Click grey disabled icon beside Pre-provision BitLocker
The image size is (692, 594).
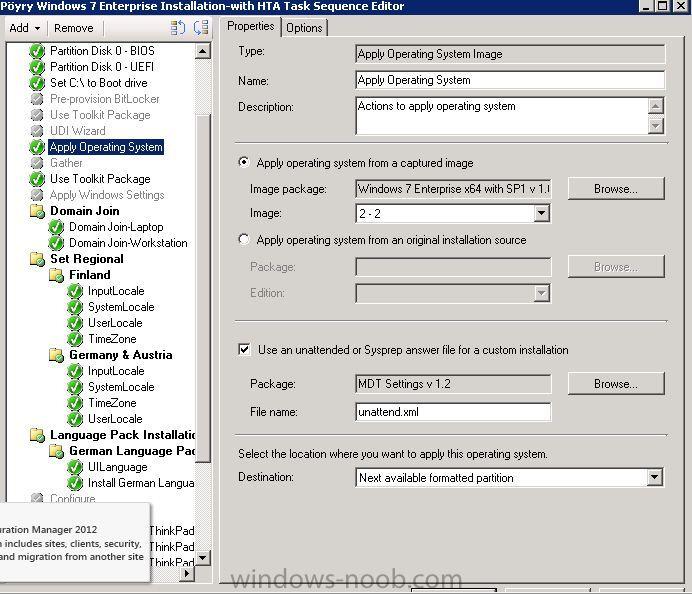point(37,99)
